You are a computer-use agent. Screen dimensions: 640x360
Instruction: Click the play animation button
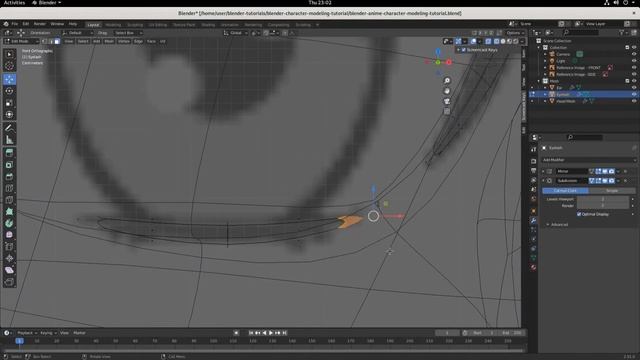[x=271, y=333]
